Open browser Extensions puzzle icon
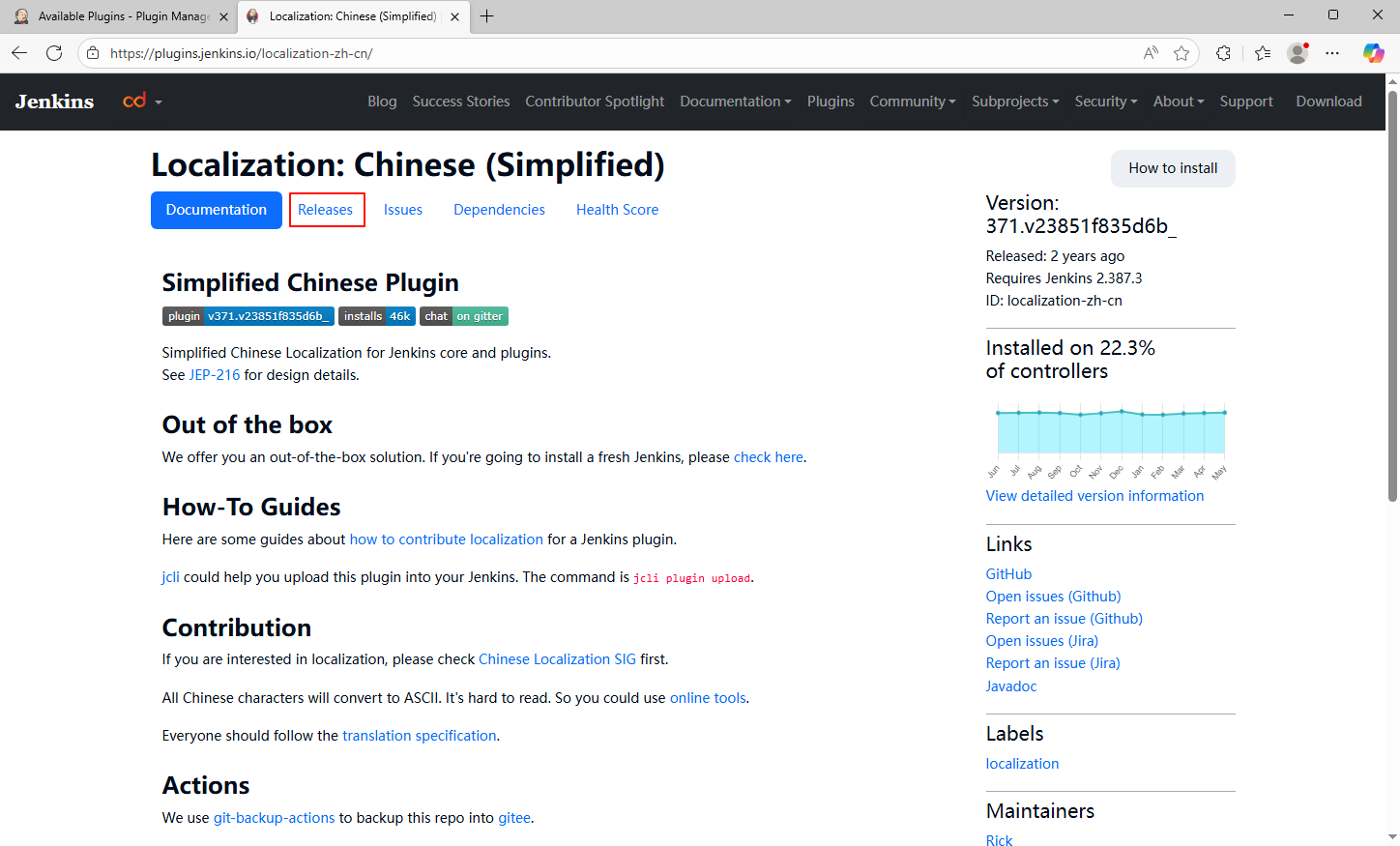 click(1224, 53)
